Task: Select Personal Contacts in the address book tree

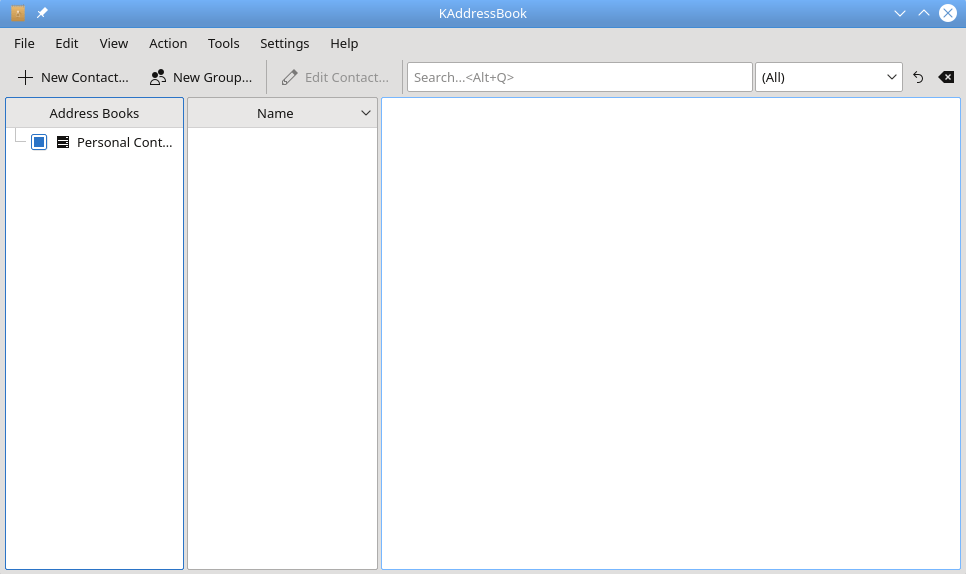Action: point(124,142)
